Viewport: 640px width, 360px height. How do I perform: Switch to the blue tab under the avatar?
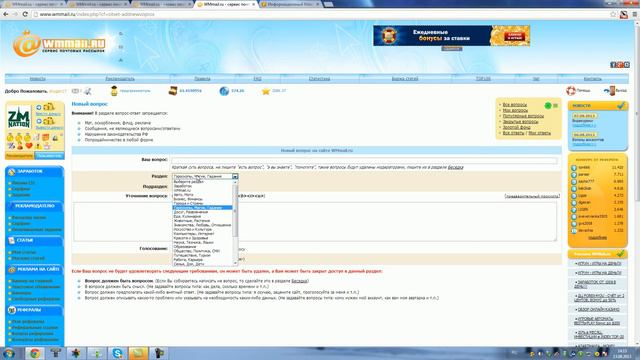click(x=49, y=156)
